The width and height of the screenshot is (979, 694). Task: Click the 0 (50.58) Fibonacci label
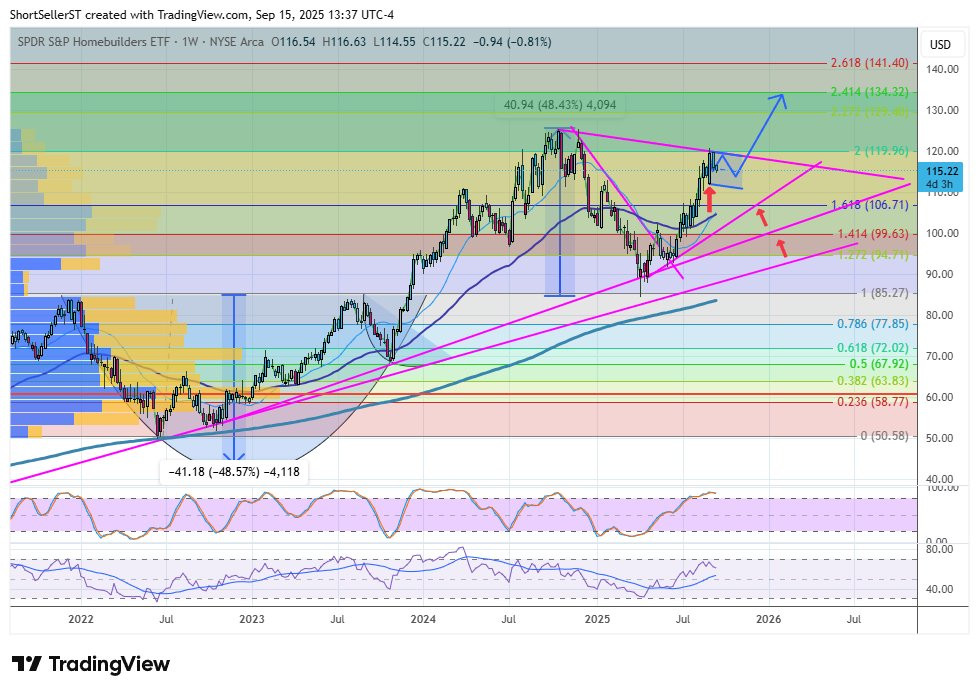coord(884,436)
